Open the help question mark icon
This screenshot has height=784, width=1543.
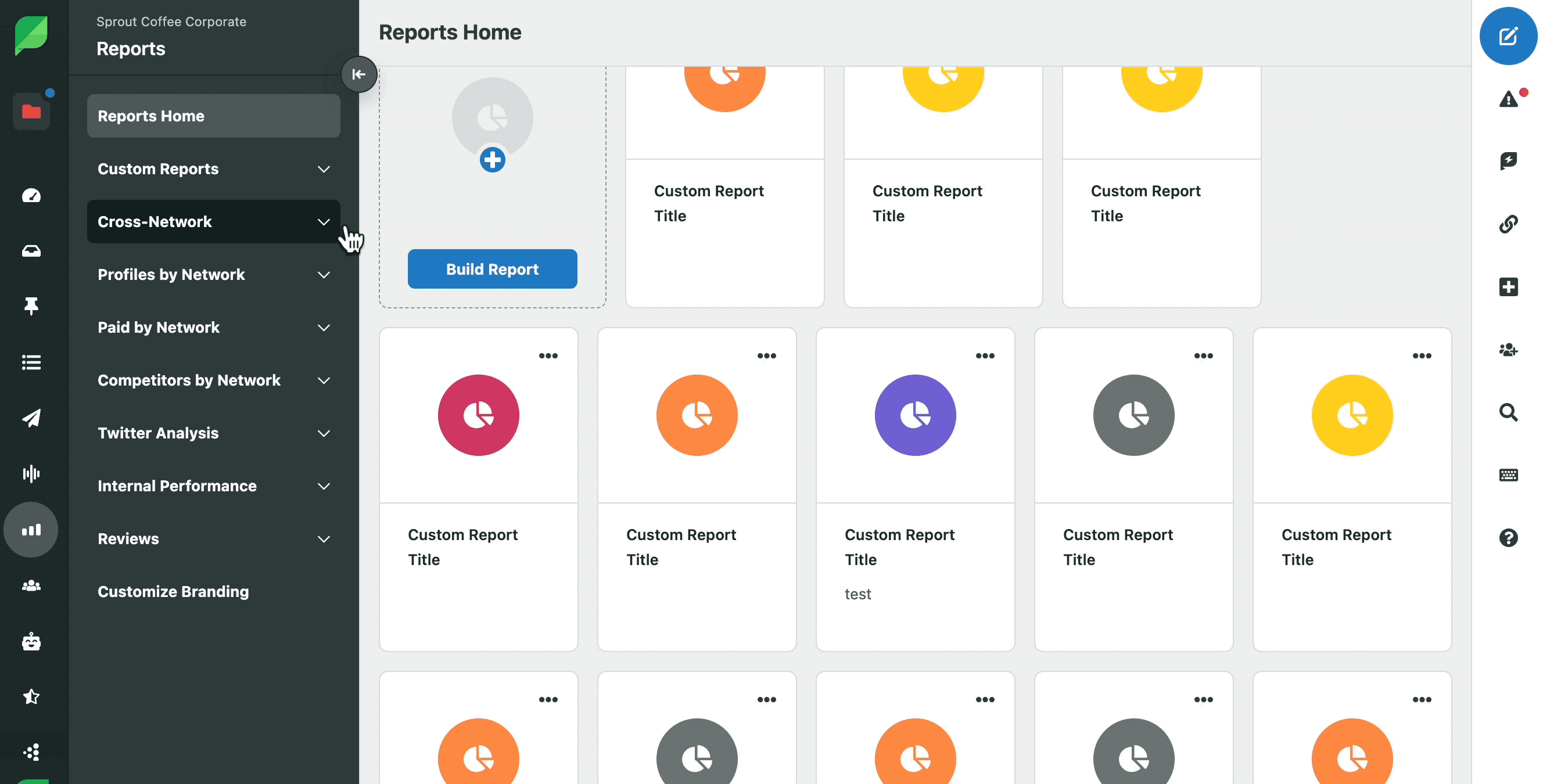[1508, 538]
